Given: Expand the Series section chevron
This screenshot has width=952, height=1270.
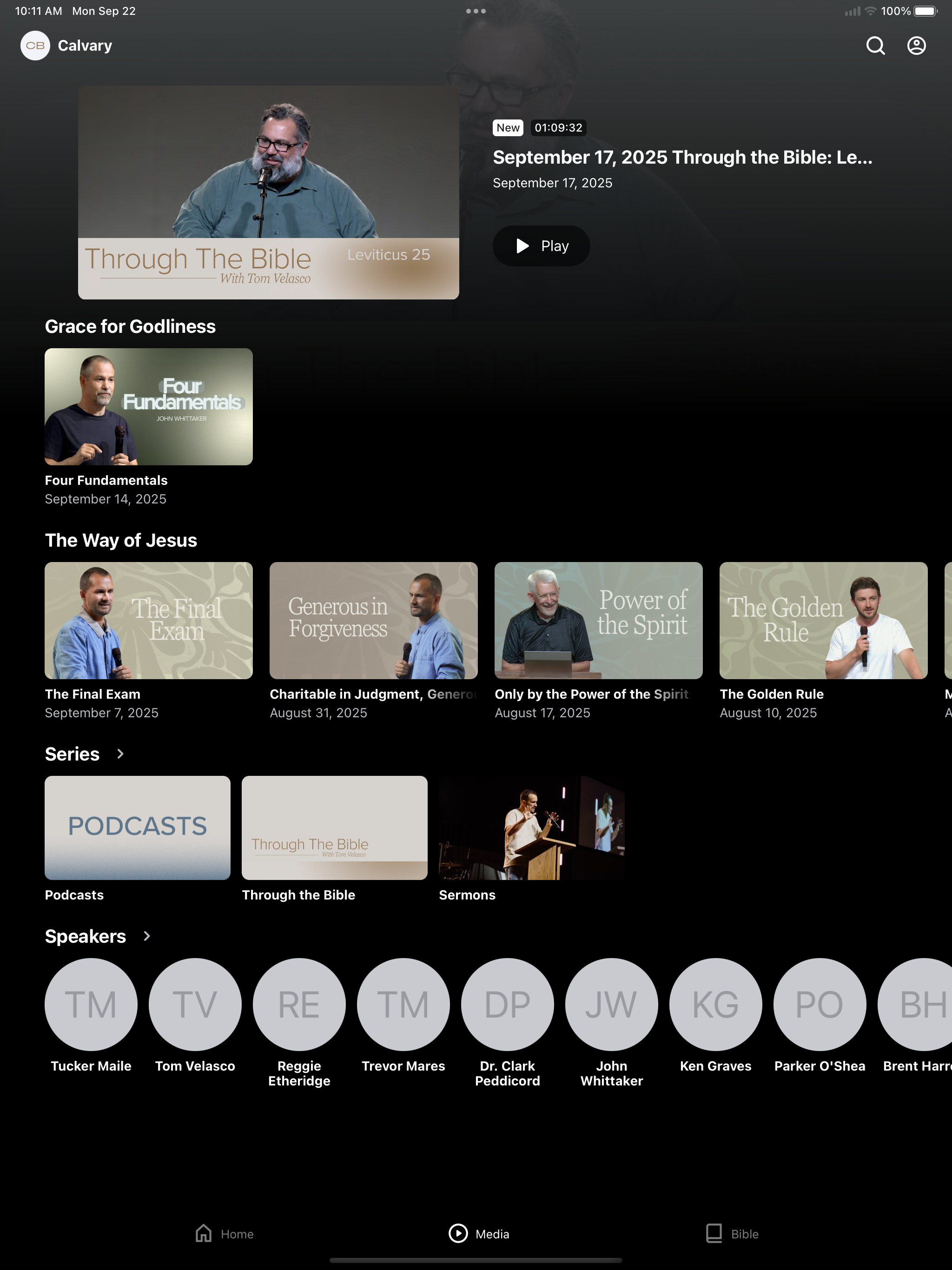Looking at the screenshot, I should pos(120,754).
